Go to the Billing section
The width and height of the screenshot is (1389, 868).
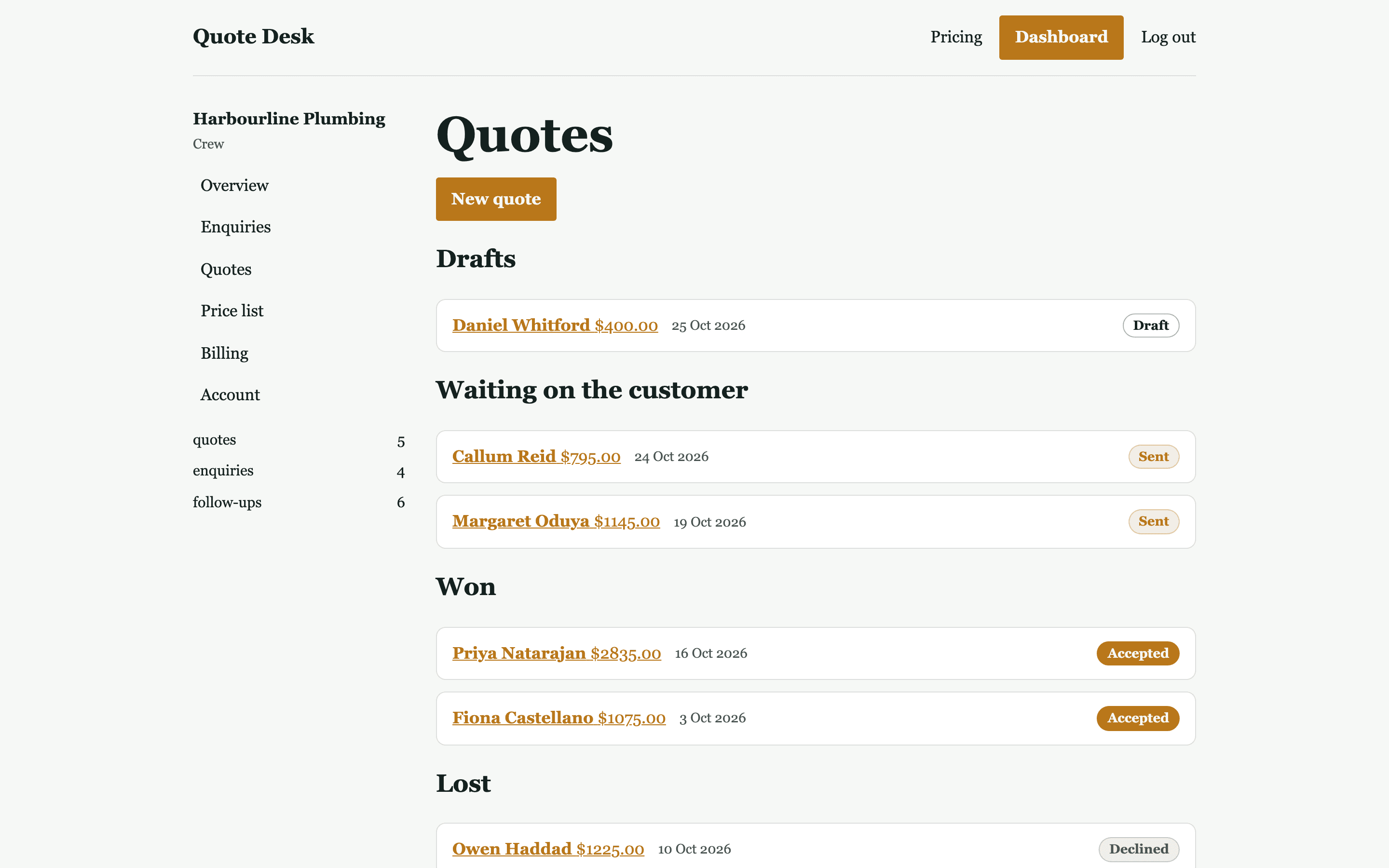pyautogui.click(x=224, y=353)
